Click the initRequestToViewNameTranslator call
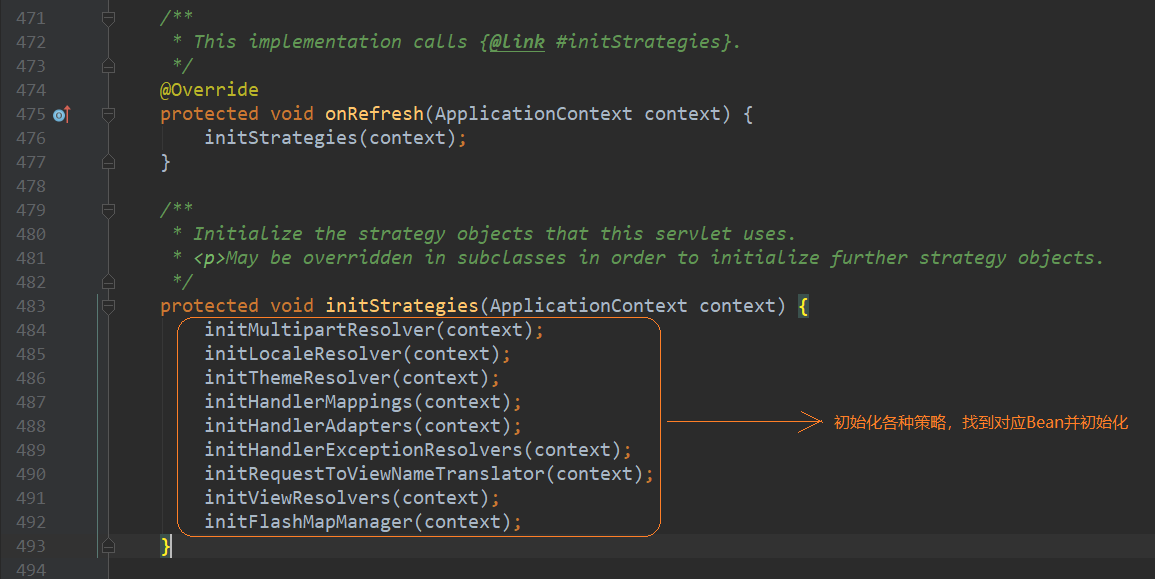 [377, 474]
